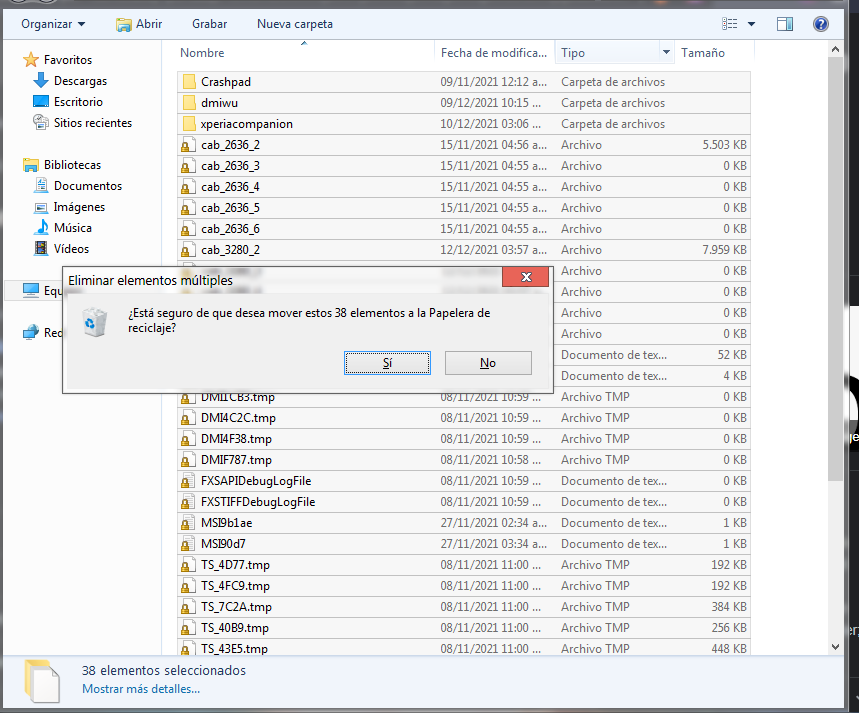Sort by Fecha de modificación column
Viewport: 859px width, 713px height.
click(x=494, y=53)
